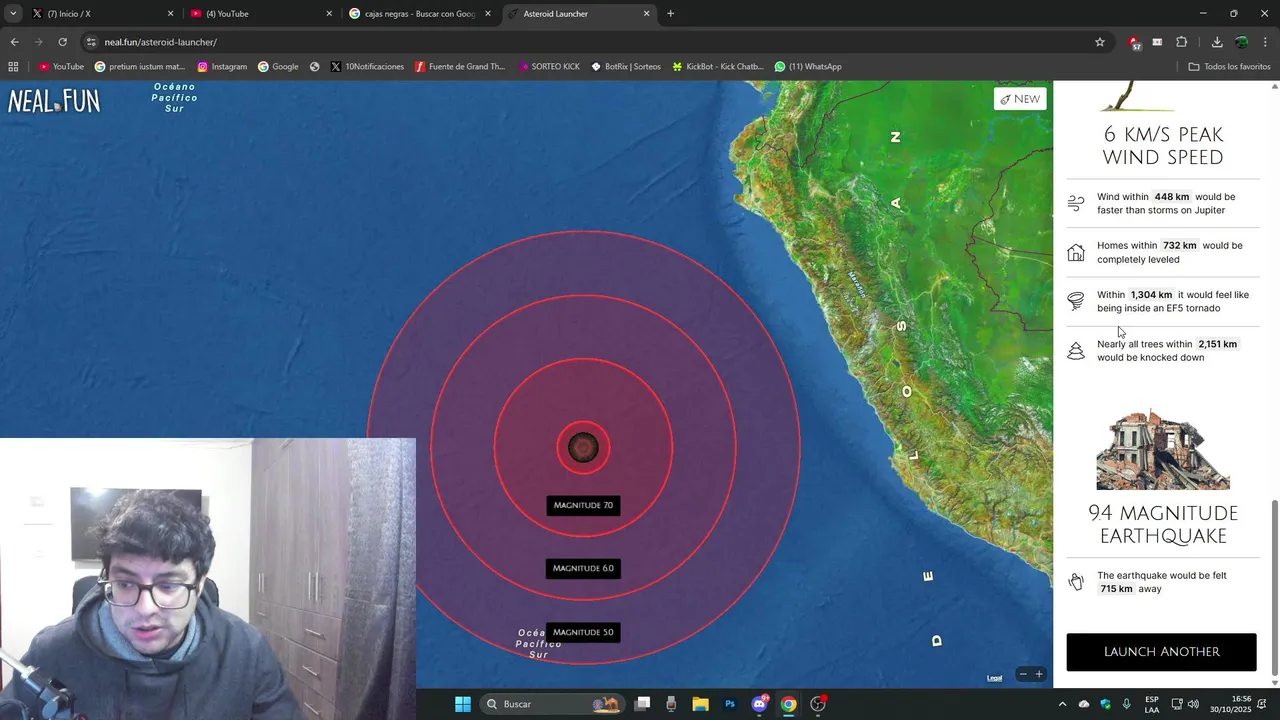
Task: Open the Chrome profile avatar
Action: click(x=1241, y=42)
